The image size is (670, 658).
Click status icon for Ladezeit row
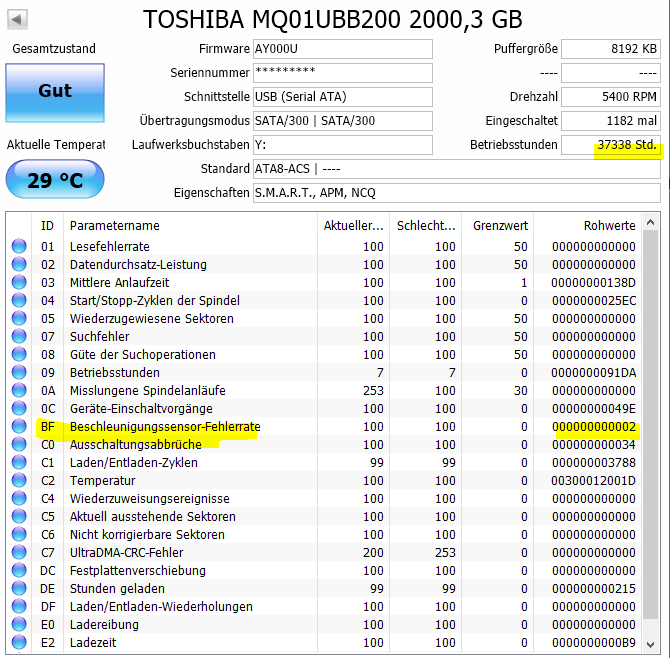click(19, 642)
